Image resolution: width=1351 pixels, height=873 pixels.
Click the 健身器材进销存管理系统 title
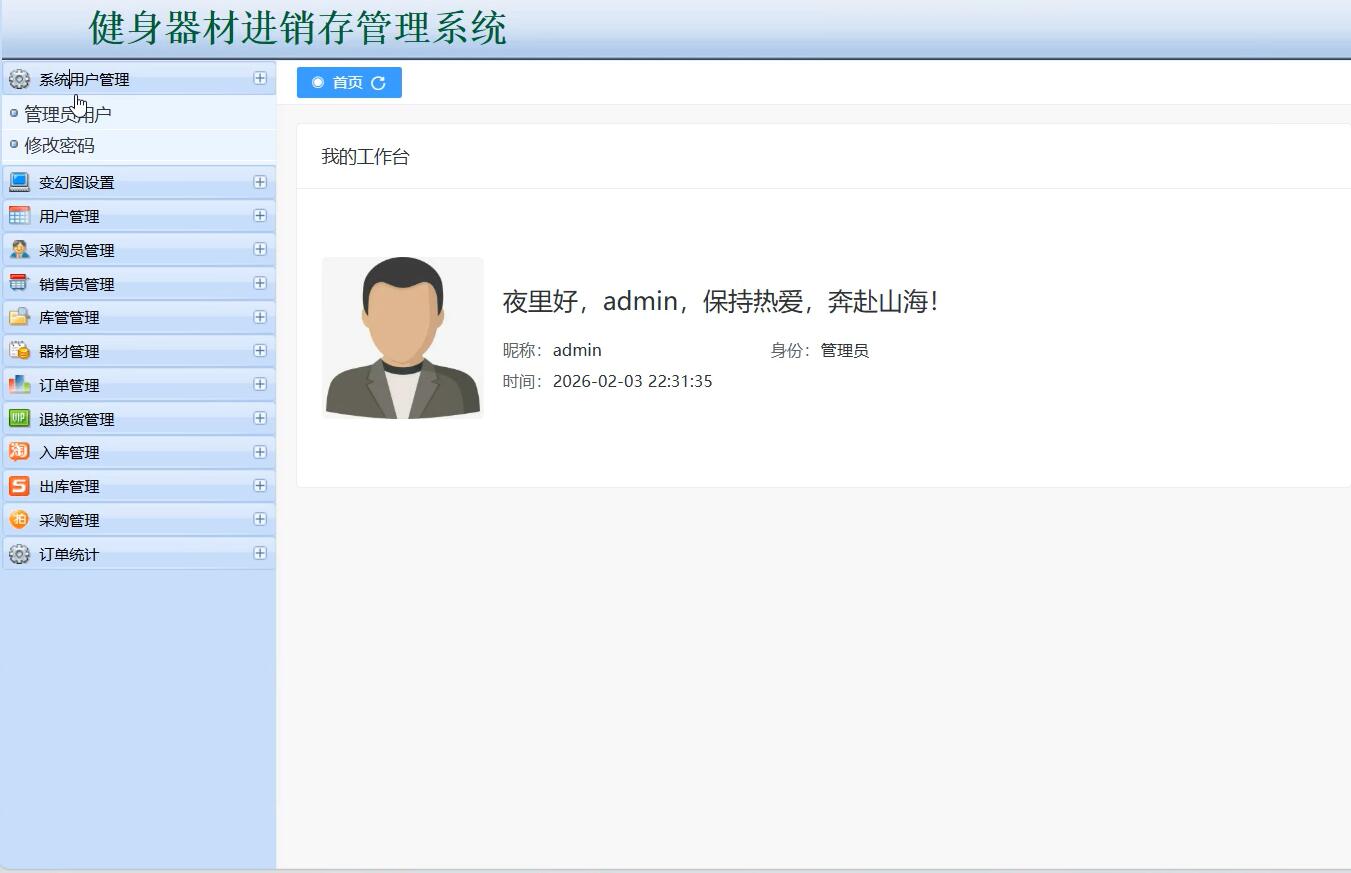pyautogui.click(x=298, y=28)
